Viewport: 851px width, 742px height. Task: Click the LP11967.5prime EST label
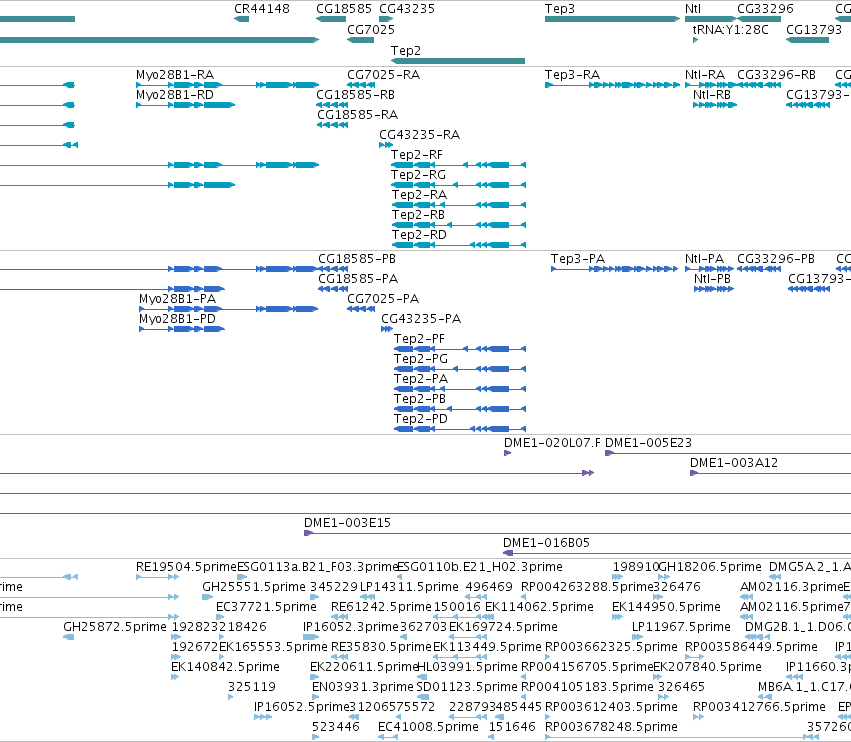(681, 627)
